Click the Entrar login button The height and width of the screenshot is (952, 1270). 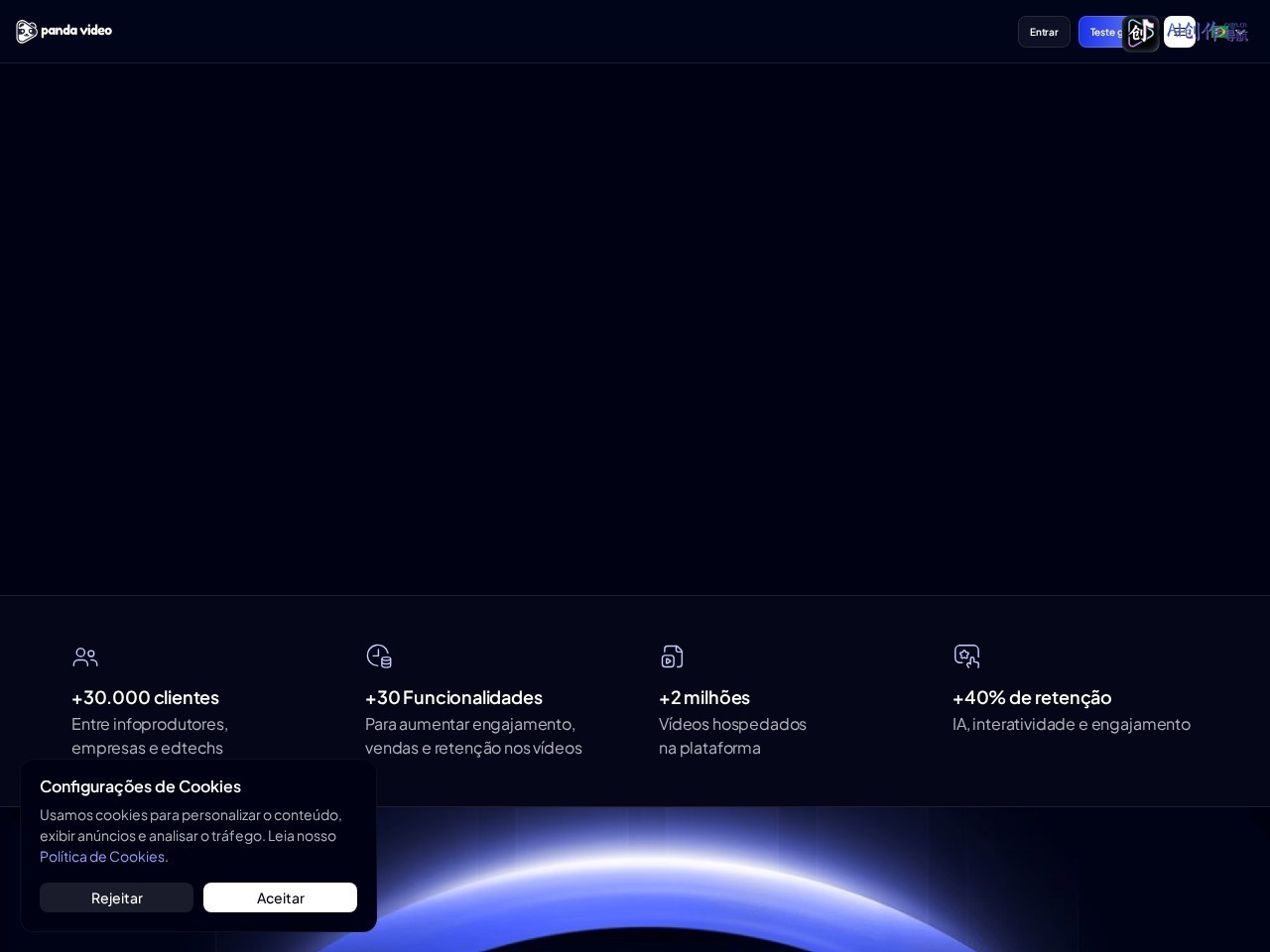click(1044, 32)
